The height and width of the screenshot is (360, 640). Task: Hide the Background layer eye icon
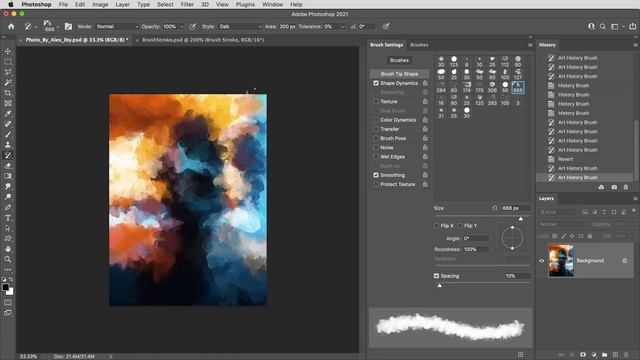[542, 260]
